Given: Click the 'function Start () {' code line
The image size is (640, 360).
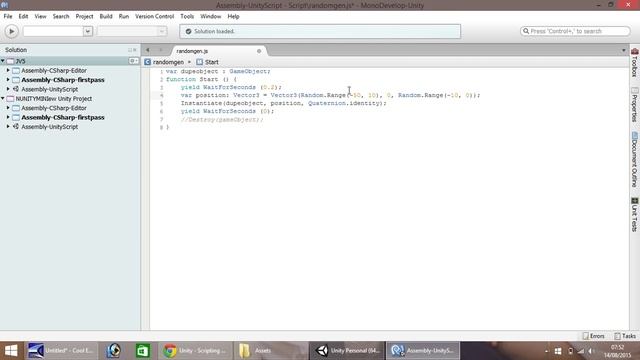Looking at the screenshot, I should point(201,79).
